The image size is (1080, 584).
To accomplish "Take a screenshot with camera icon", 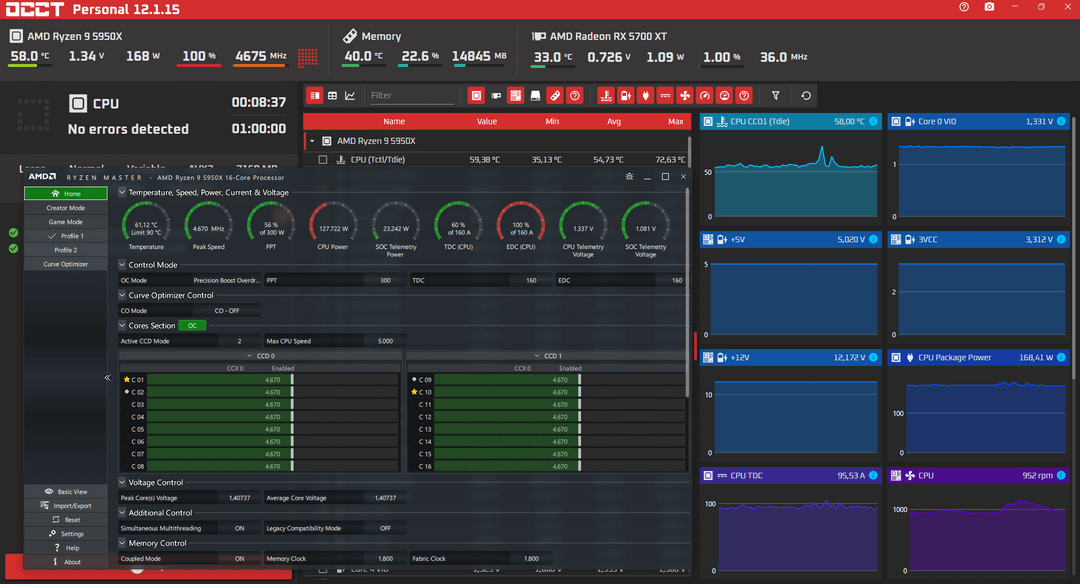I will [989, 7].
